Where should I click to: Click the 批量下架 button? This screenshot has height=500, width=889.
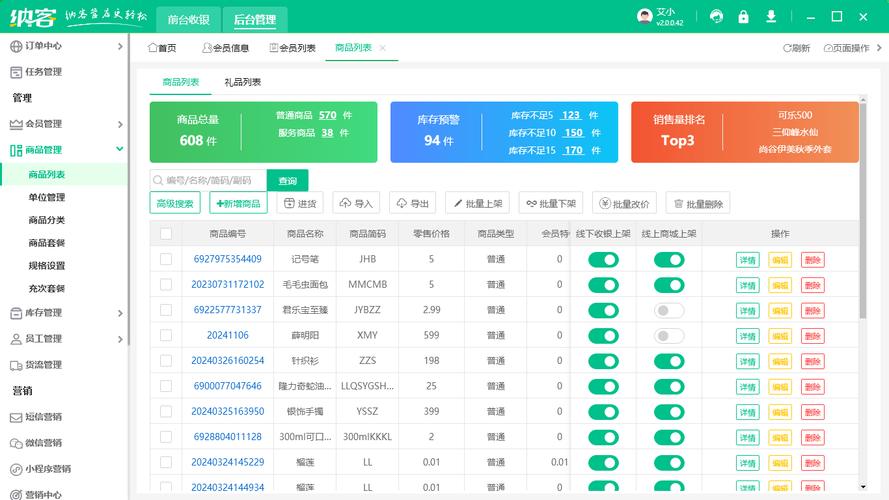coord(551,204)
